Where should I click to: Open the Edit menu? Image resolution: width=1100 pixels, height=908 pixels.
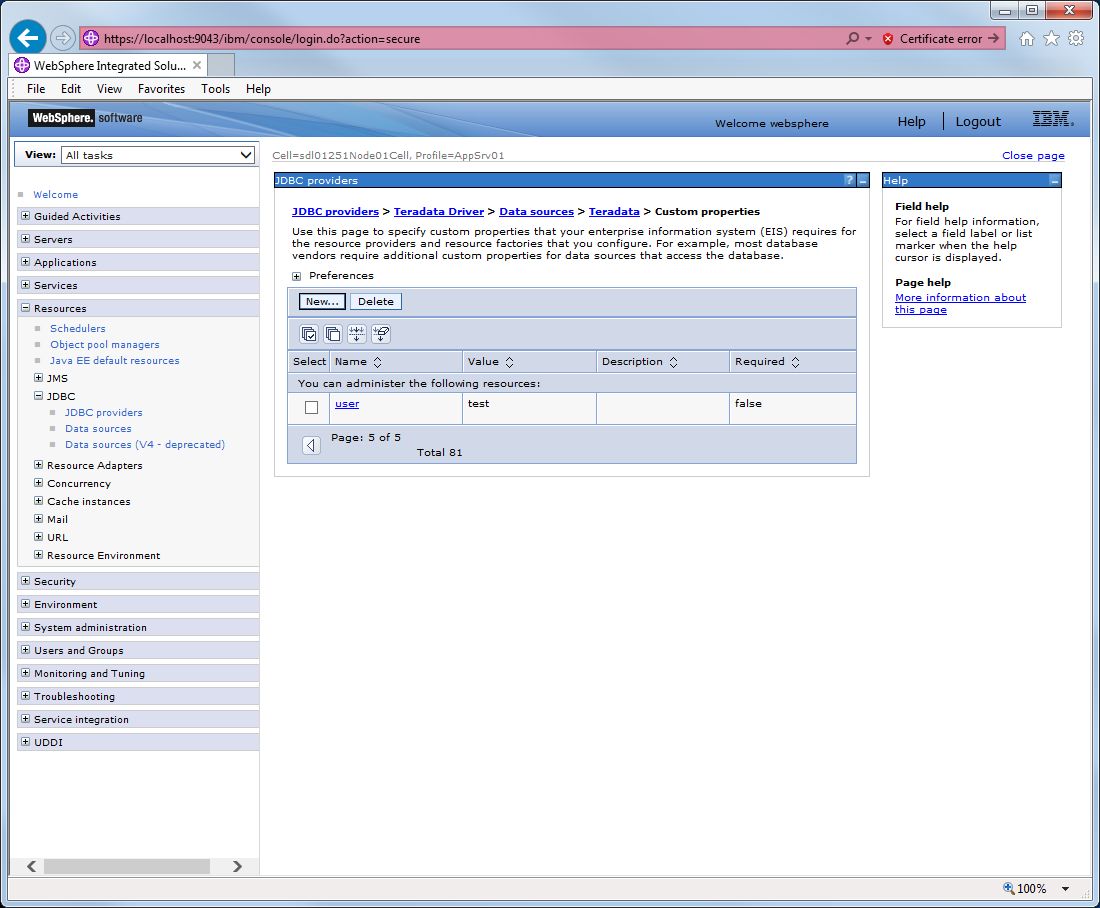click(x=71, y=88)
